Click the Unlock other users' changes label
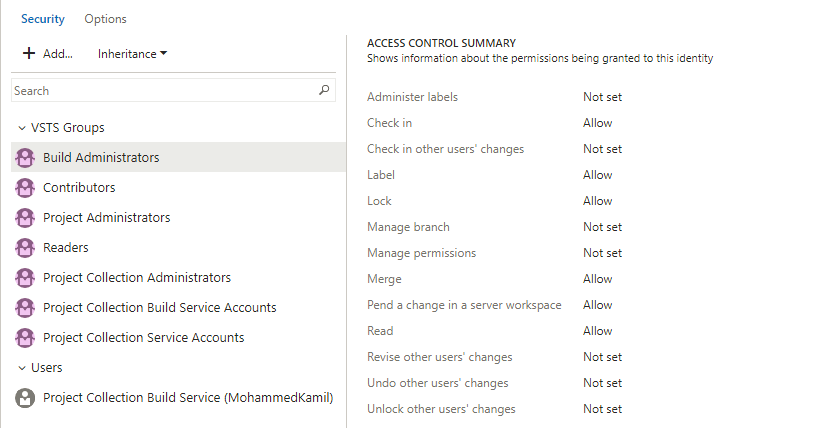Screen dimensions: 819x428 tap(441, 409)
